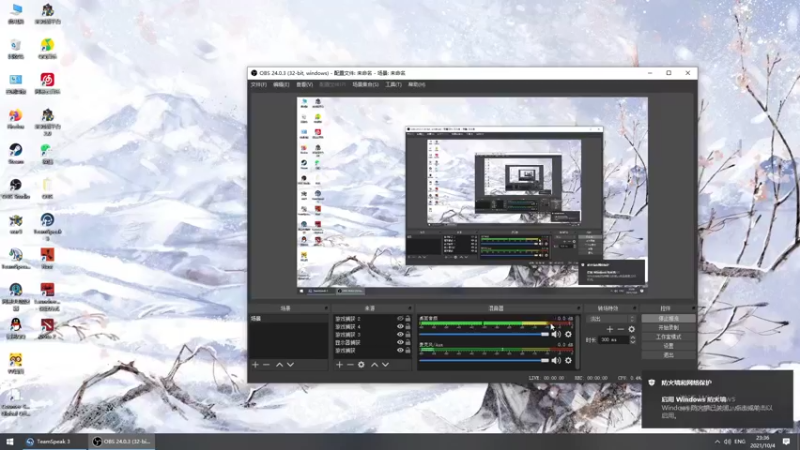The image size is (800, 450).
Task: Click the 桌面音频 volume slider
Action: 484,334
